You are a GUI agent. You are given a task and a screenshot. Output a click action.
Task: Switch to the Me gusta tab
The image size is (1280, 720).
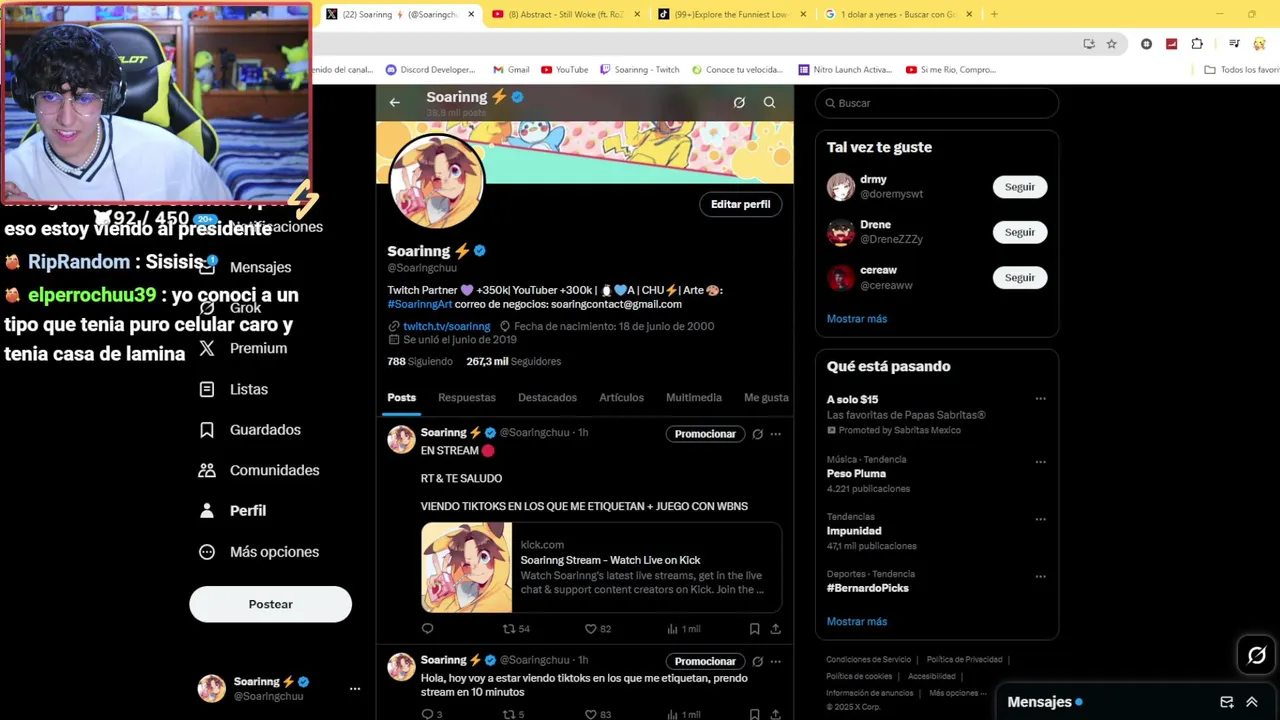coord(766,397)
